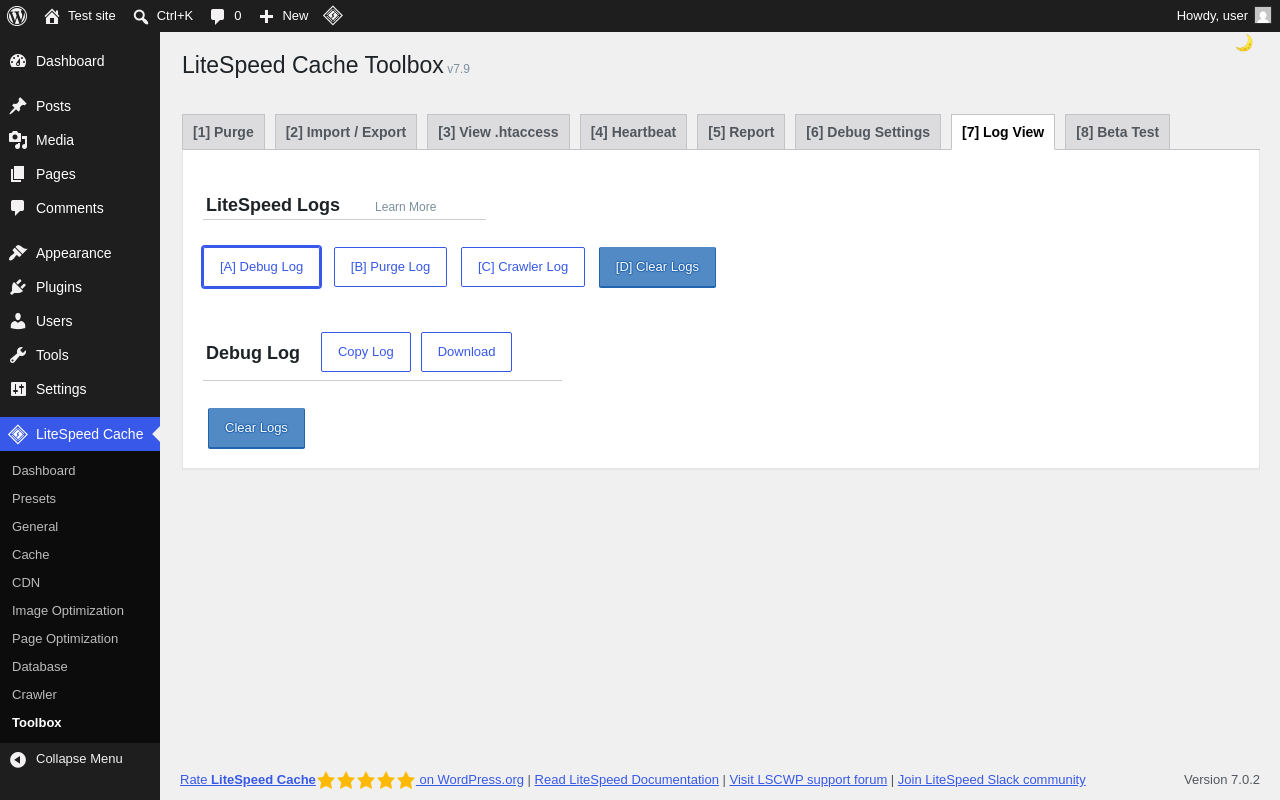Viewport: 1280px width, 800px height.
Task: Show the [A] Debug Log
Action: [x=261, y=267]
